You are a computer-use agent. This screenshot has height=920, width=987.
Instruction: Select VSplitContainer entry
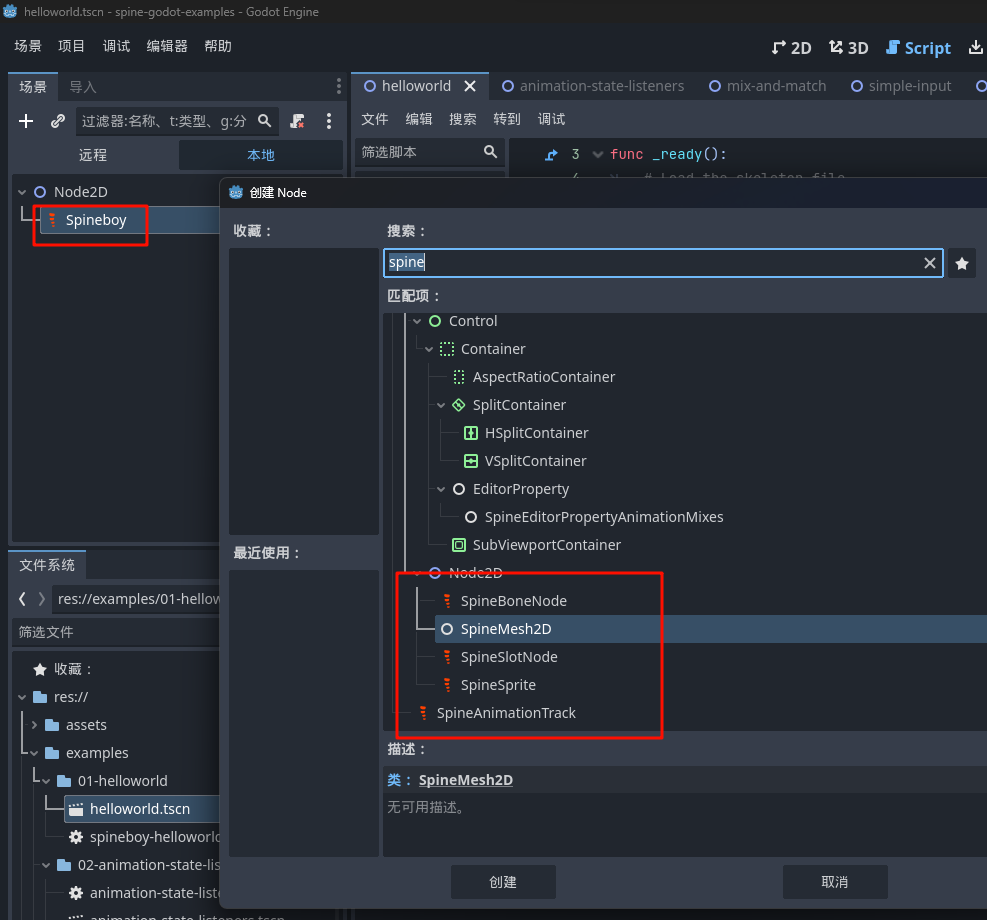[x=535, y=461]
